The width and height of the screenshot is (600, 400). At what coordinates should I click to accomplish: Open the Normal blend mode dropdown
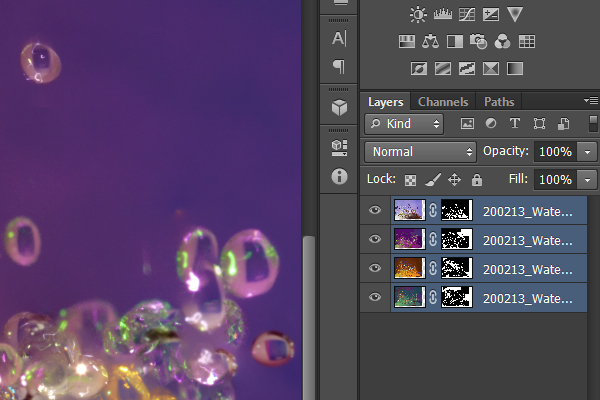tap(420, 152)
